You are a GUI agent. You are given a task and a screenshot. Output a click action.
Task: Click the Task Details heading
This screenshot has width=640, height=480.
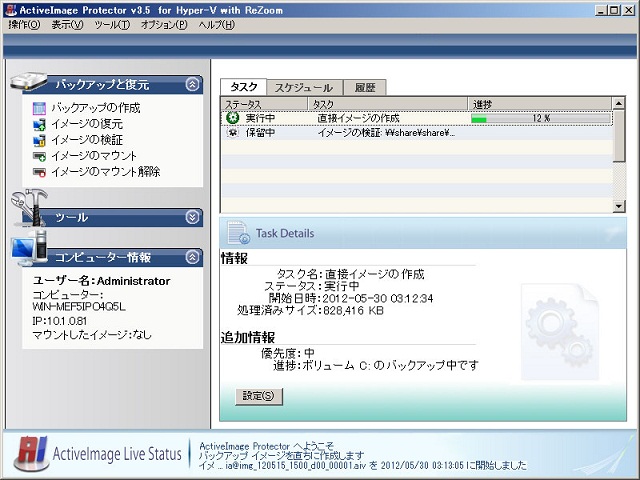285,233
